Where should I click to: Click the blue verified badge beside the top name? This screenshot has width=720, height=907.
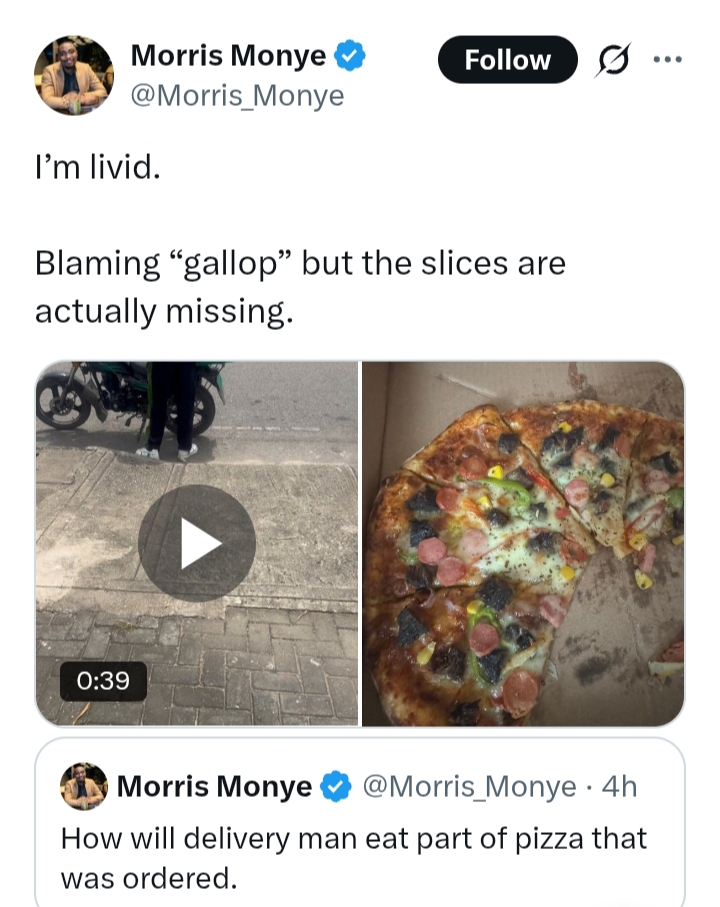pos(349,57)
